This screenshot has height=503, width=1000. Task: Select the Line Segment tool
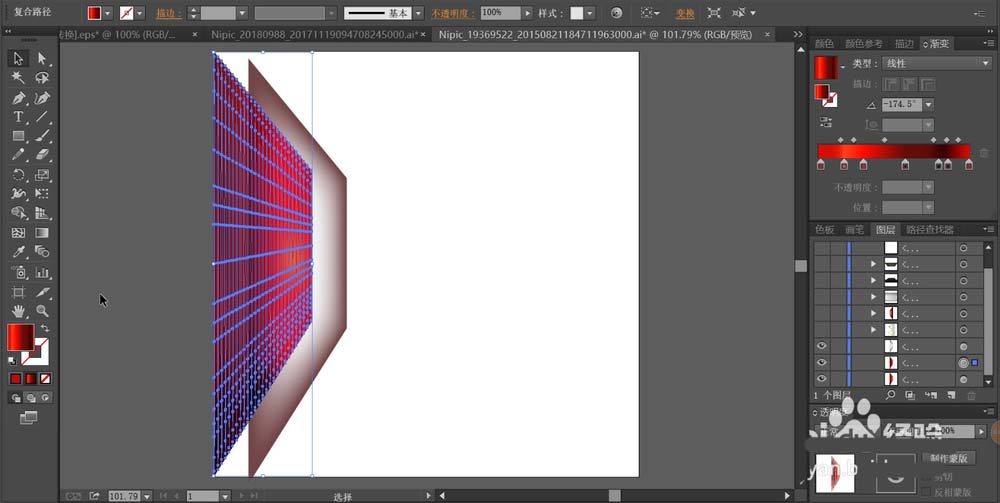42,117
